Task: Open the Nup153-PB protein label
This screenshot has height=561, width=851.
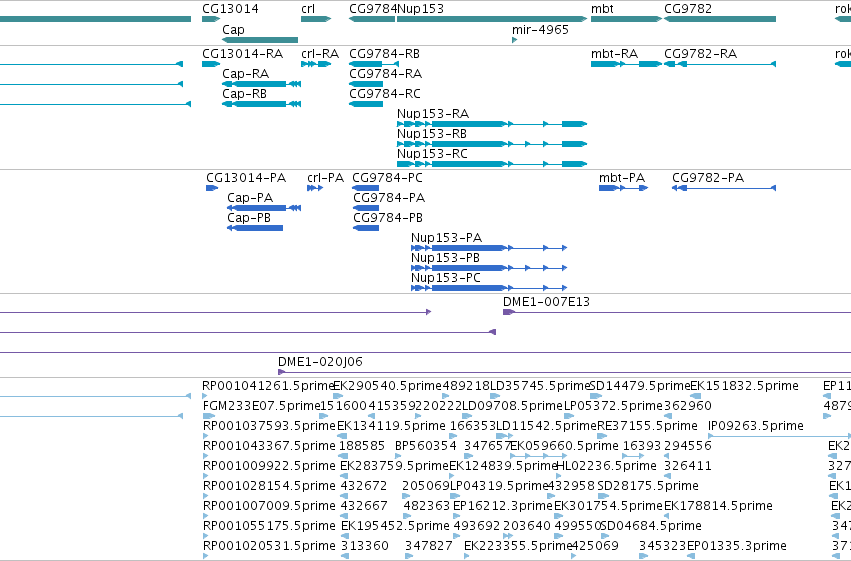Action: [445, 258]
